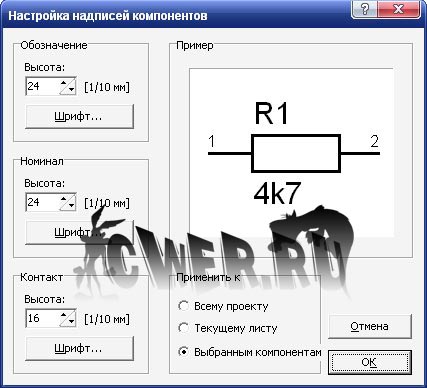The height and width of the screenshot is (388, 427).
Task: Focus the Номинал height field showing 24
Action: [x=42, y=202]
